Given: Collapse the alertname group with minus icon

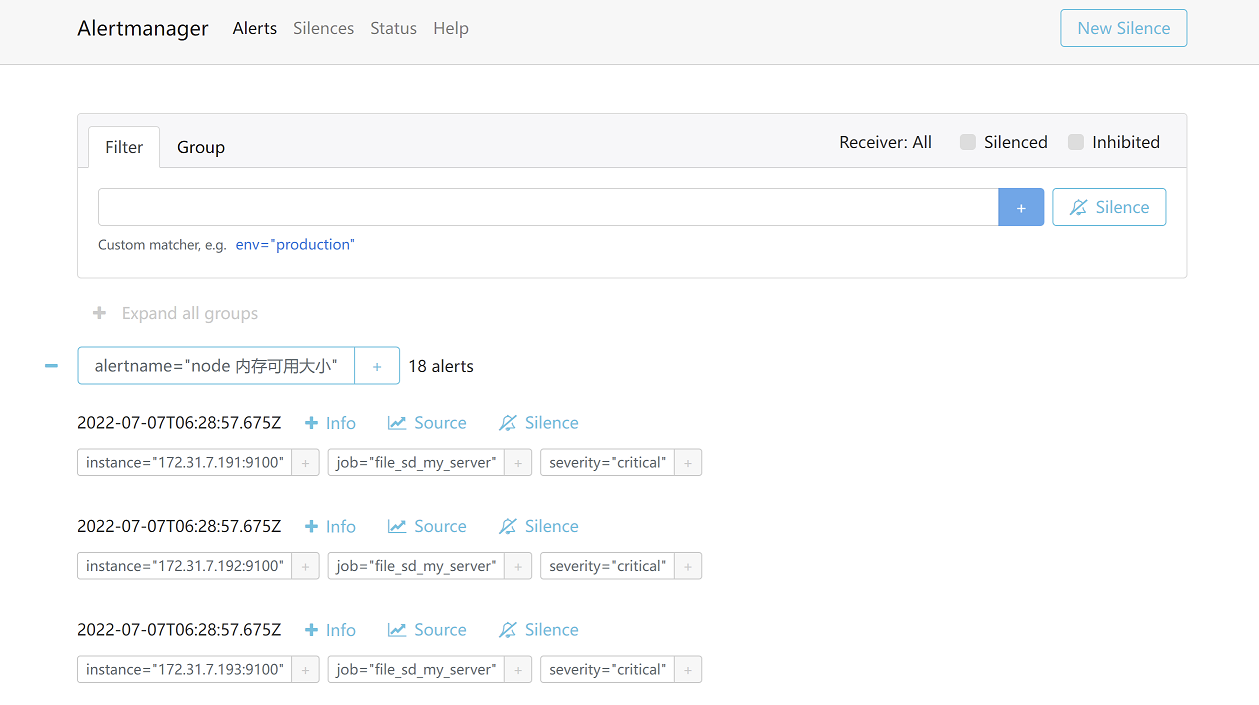Looking at the screenshot, I should 51,366.
